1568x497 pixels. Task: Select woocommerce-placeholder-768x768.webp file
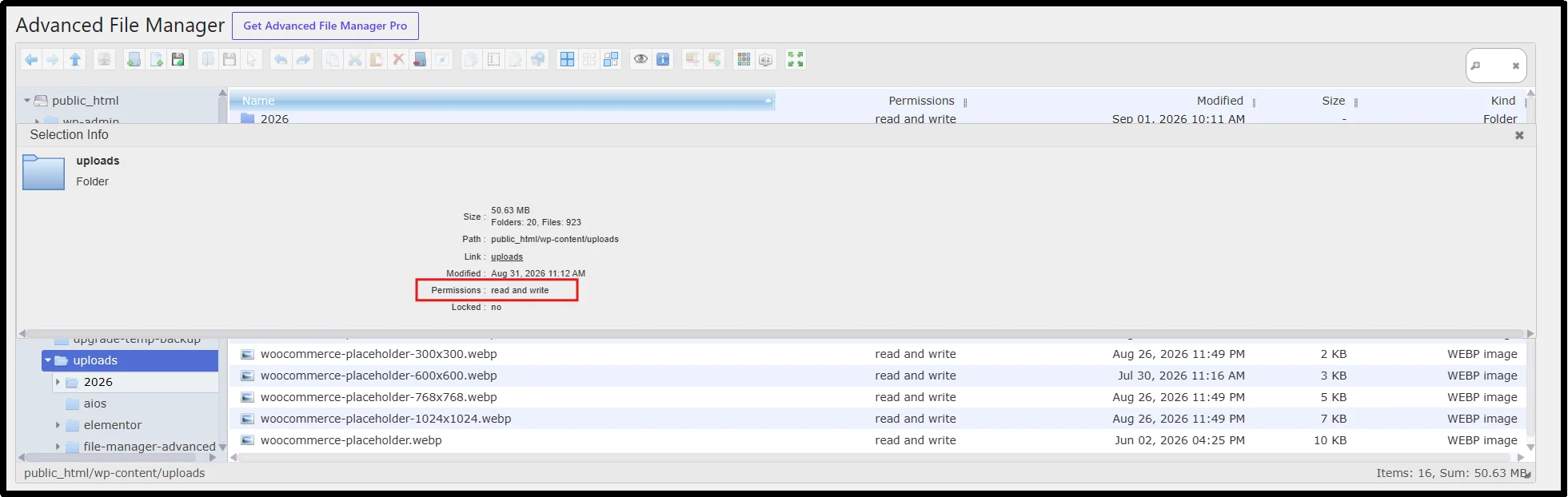877,397
